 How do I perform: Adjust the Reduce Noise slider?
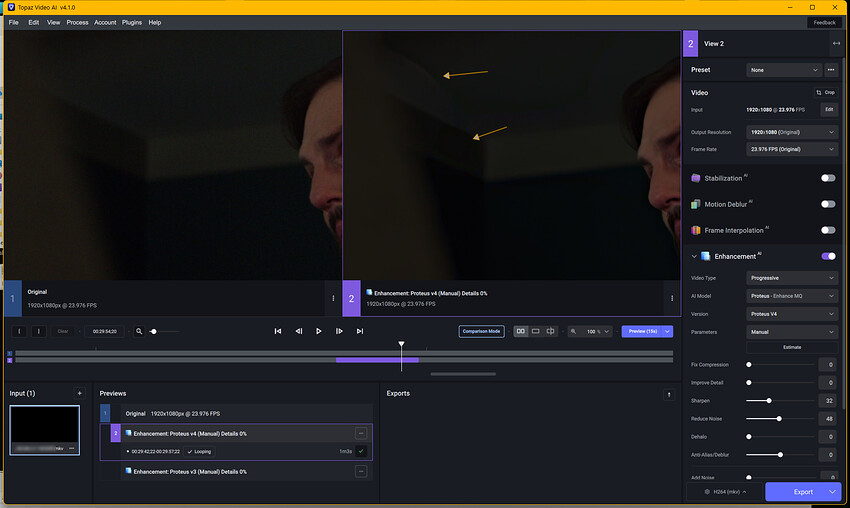coord(779,419)
